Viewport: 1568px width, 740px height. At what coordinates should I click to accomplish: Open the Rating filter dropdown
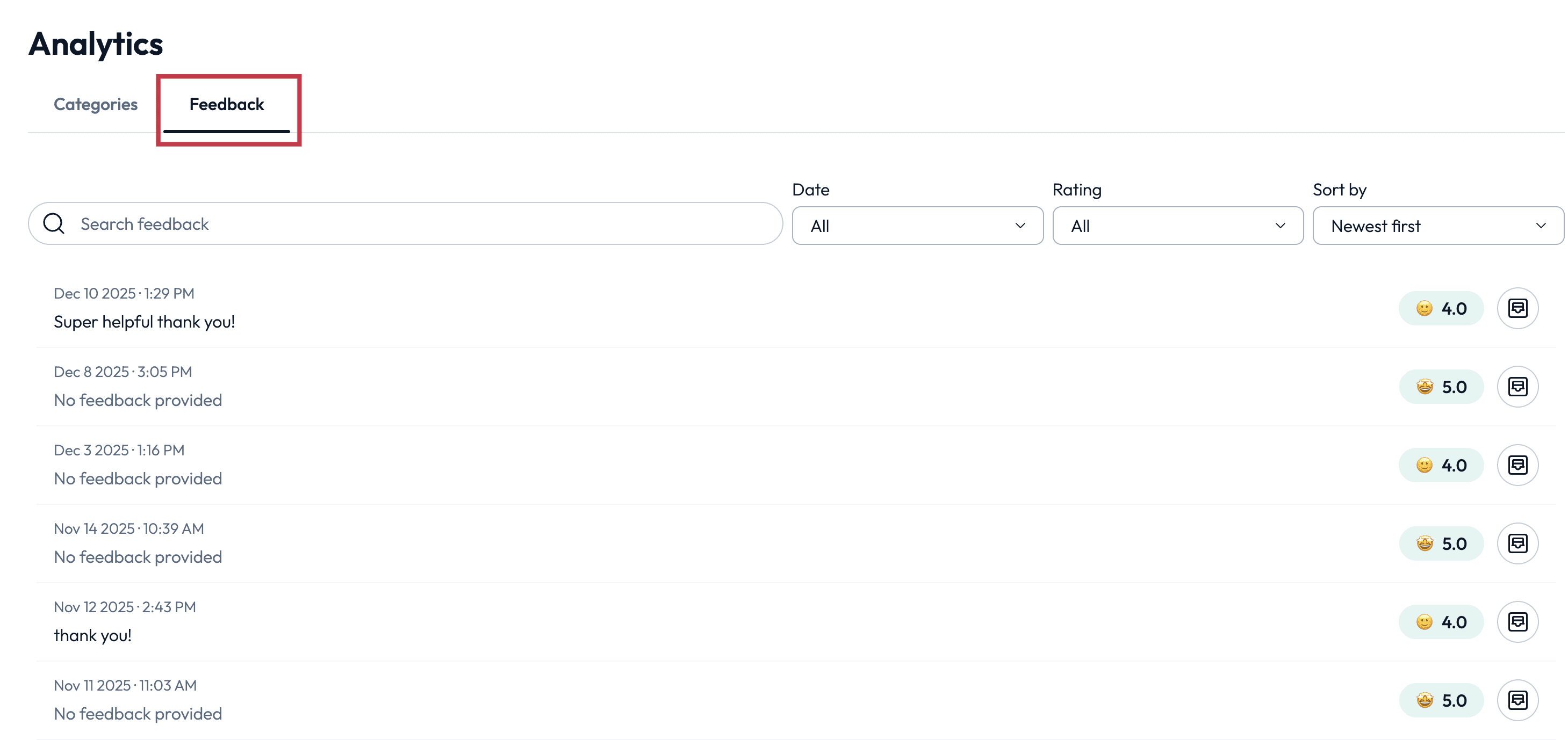1178,226
